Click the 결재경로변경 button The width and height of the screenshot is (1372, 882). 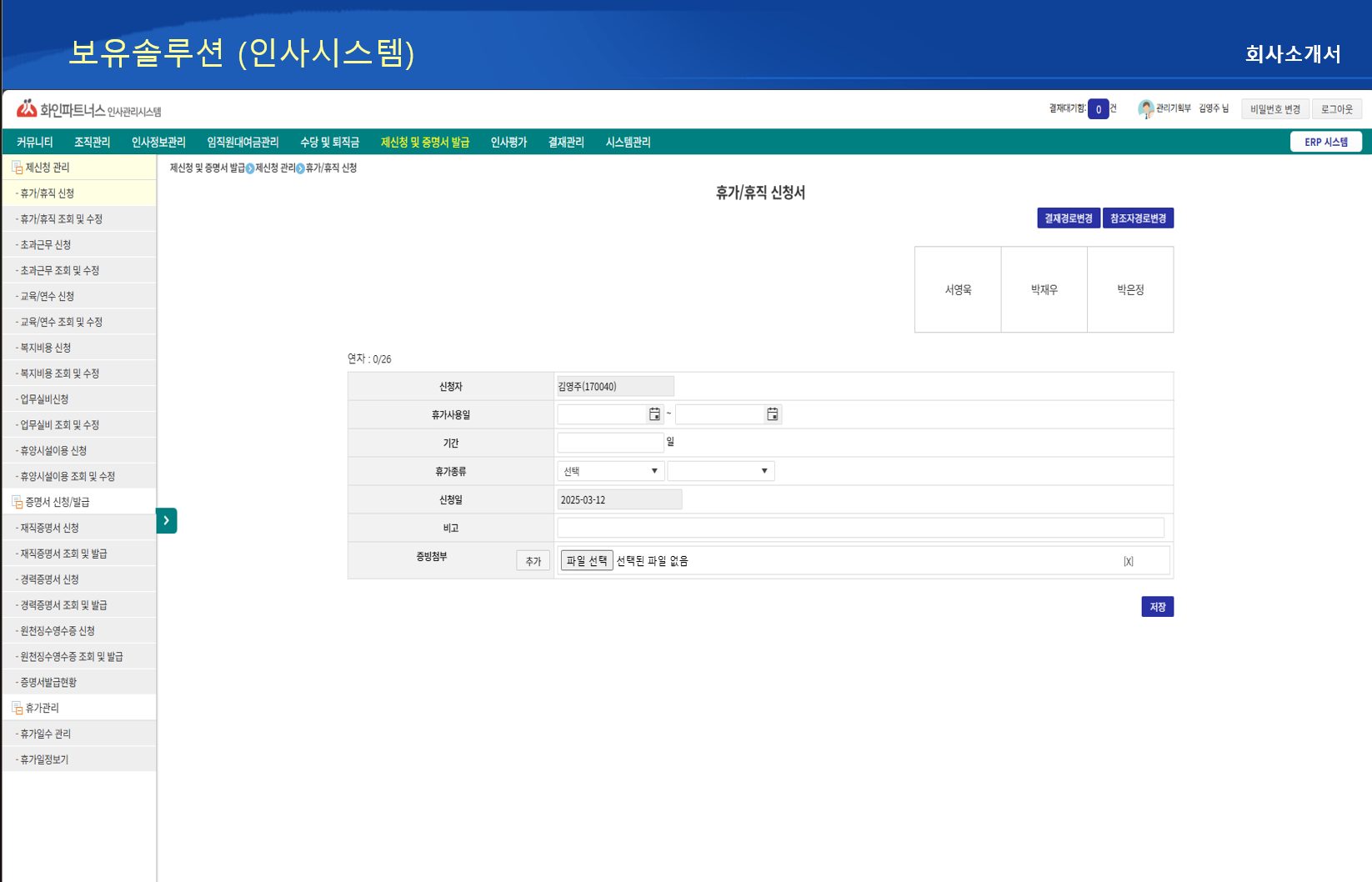[1068, 218]
